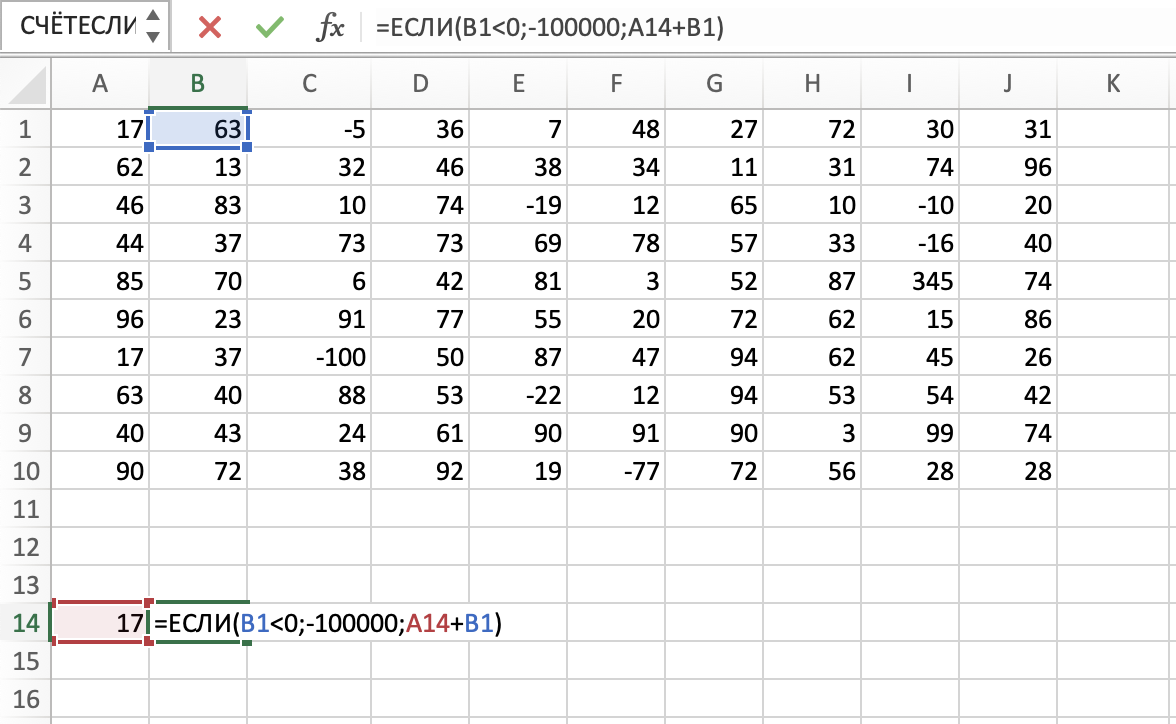Select column C header
The height and width of the screenshot is (724, 1176).
pos(309,84)
